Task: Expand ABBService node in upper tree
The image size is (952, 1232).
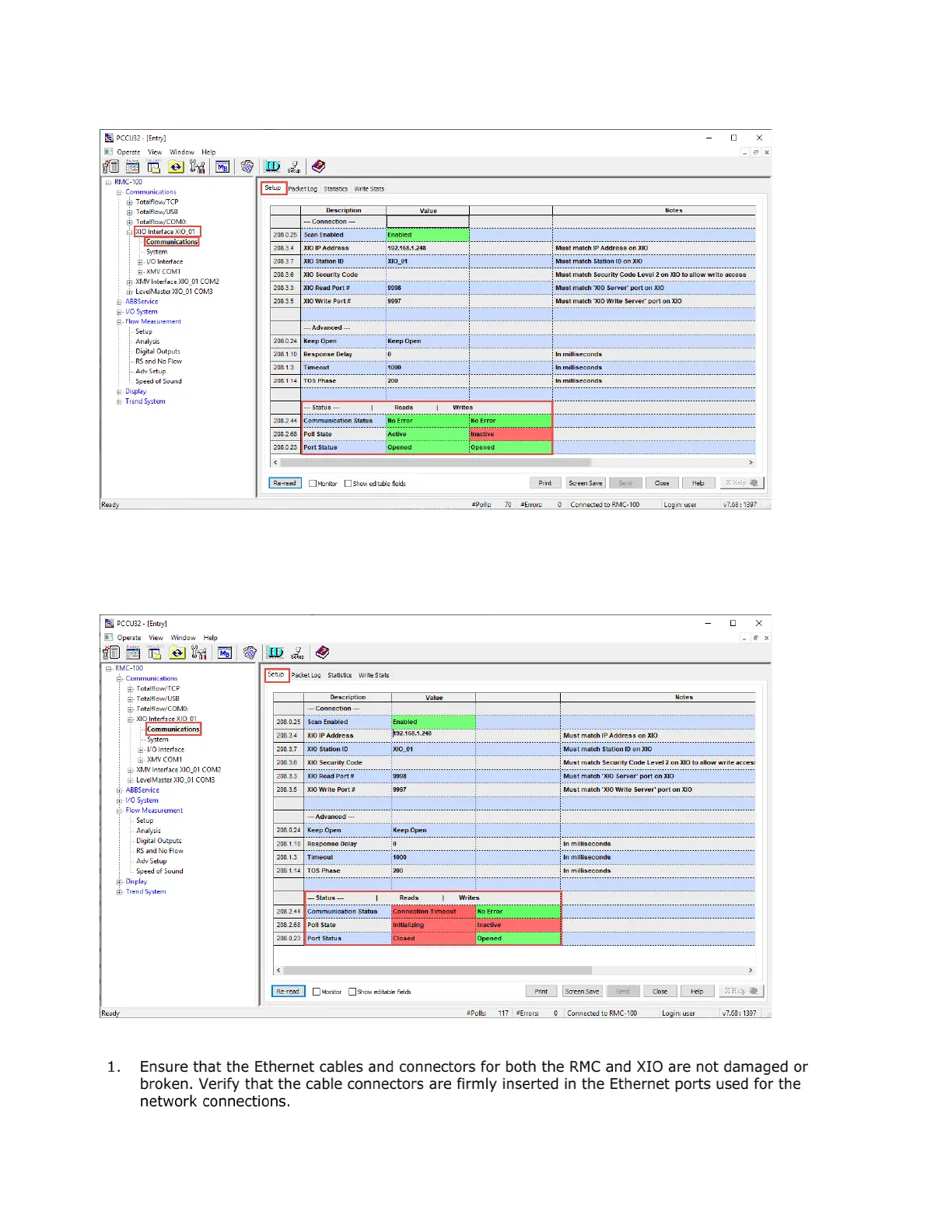Action: (x=119, y=302)
